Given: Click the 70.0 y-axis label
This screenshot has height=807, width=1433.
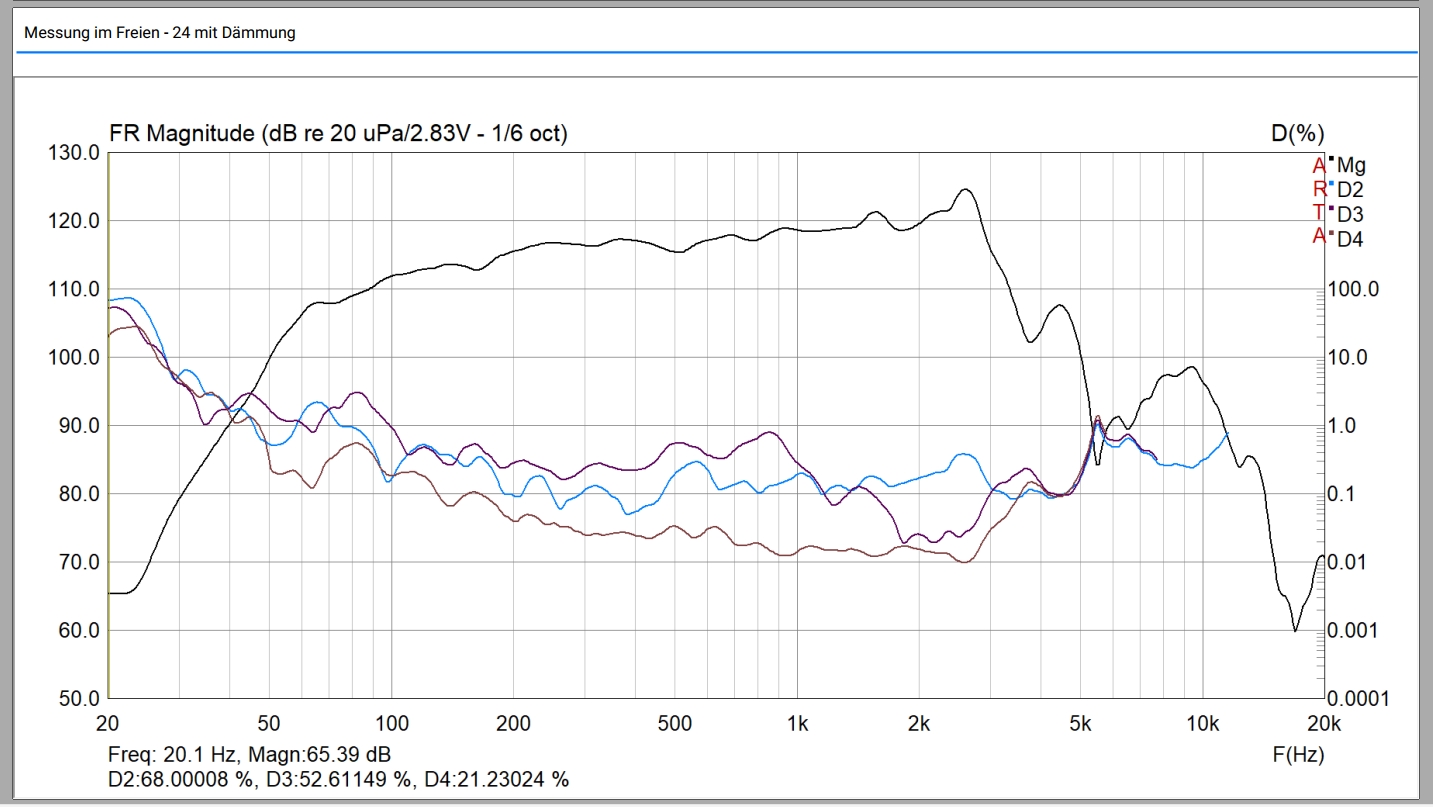Looking at the screenshot, I should (80, 562).
